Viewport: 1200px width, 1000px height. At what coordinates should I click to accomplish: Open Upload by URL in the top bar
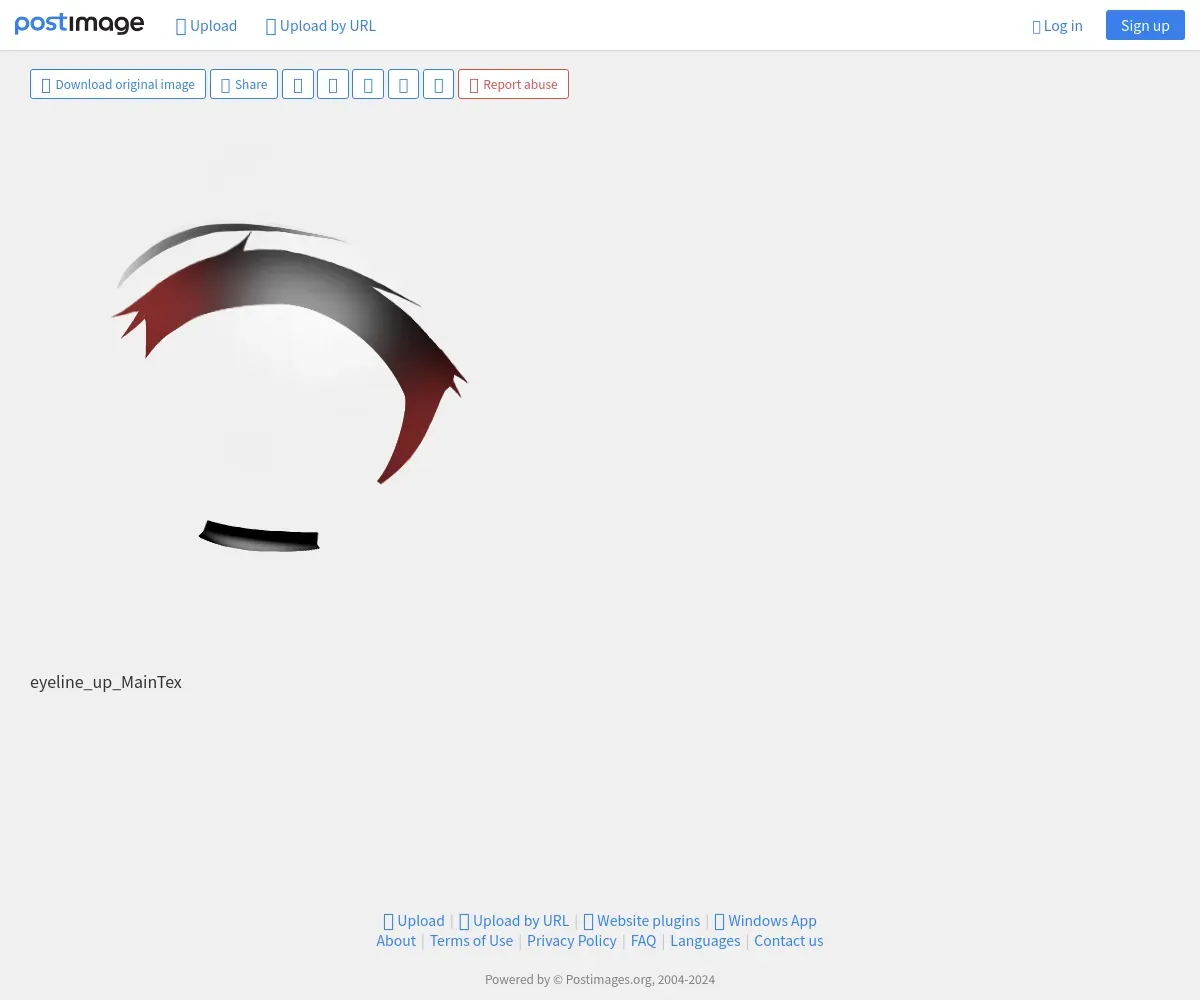[321, 26]
